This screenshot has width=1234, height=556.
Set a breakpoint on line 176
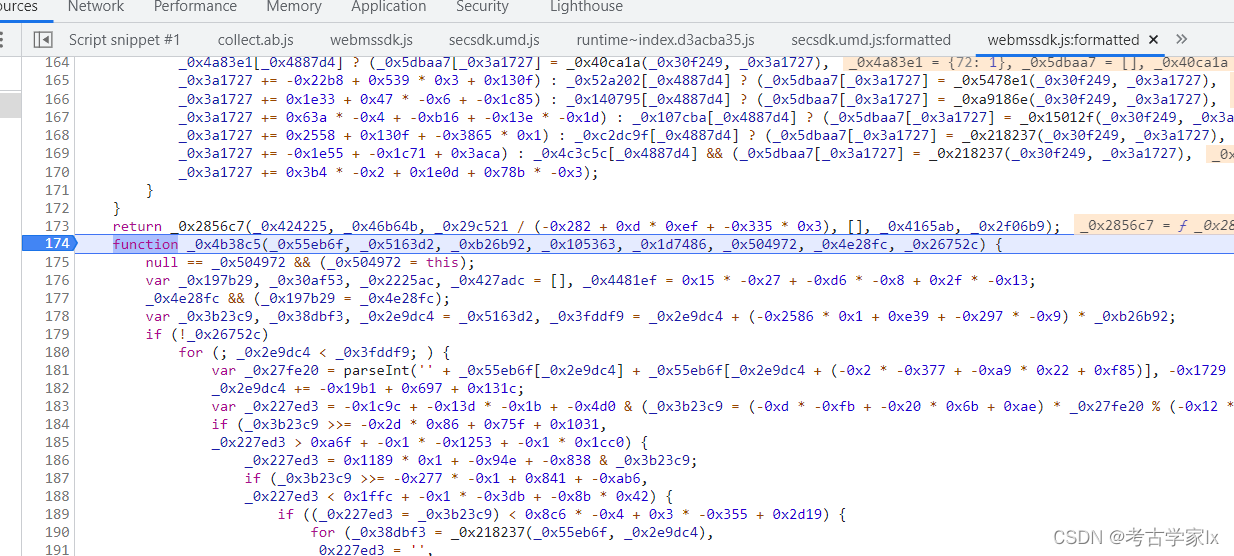pyautogui.click(x=57, y=280)
